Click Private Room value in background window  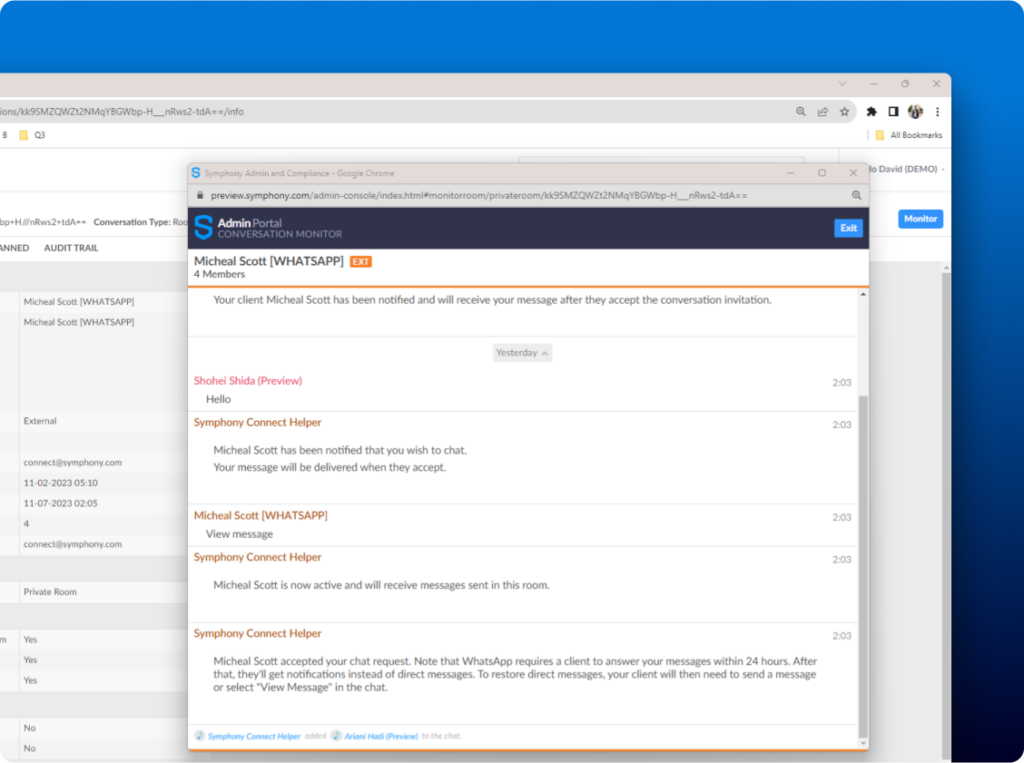point(50,592)
